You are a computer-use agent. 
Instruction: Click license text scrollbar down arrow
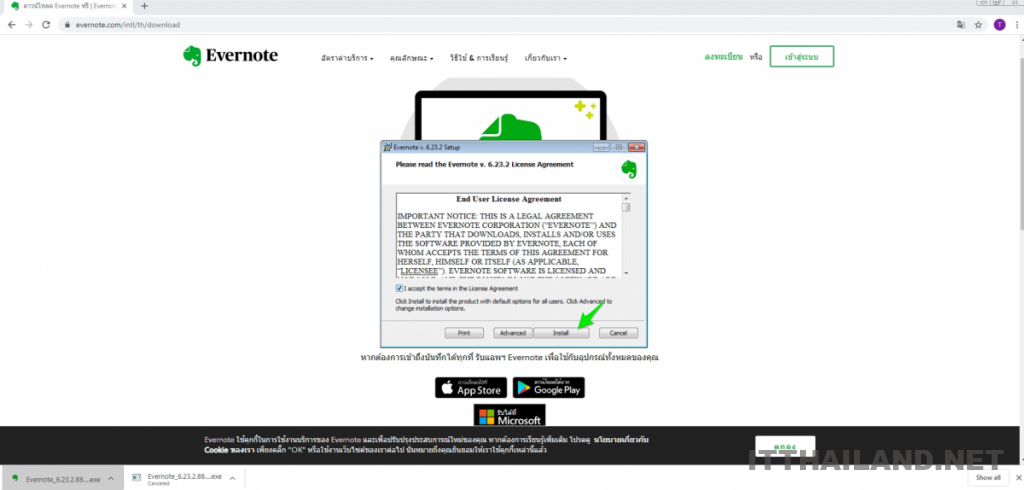pos(626,272)
